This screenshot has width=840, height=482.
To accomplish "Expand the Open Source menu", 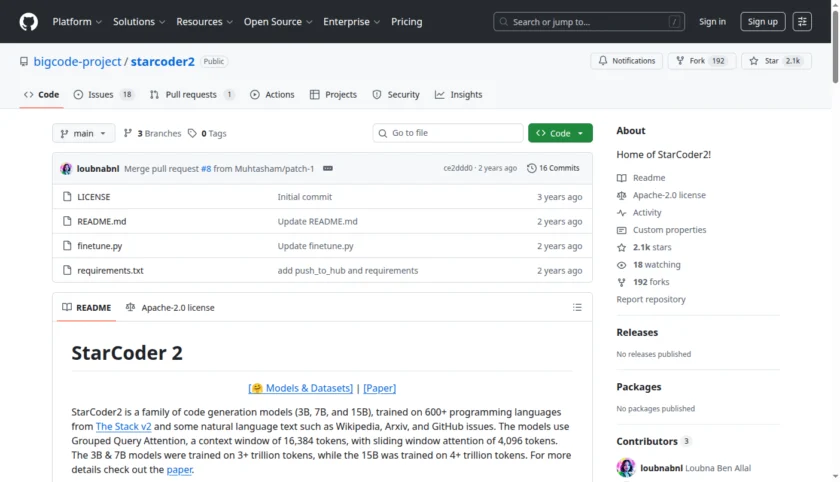I will coord(278,22).
